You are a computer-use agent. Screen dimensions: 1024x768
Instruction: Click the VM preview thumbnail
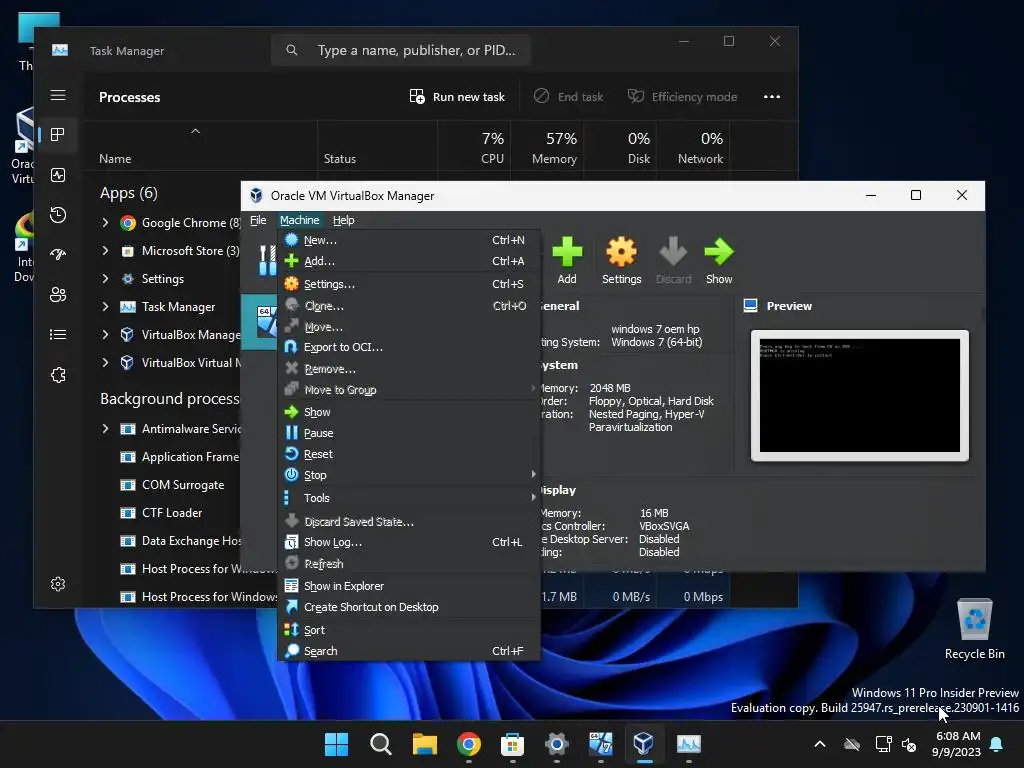click(859, 395)
